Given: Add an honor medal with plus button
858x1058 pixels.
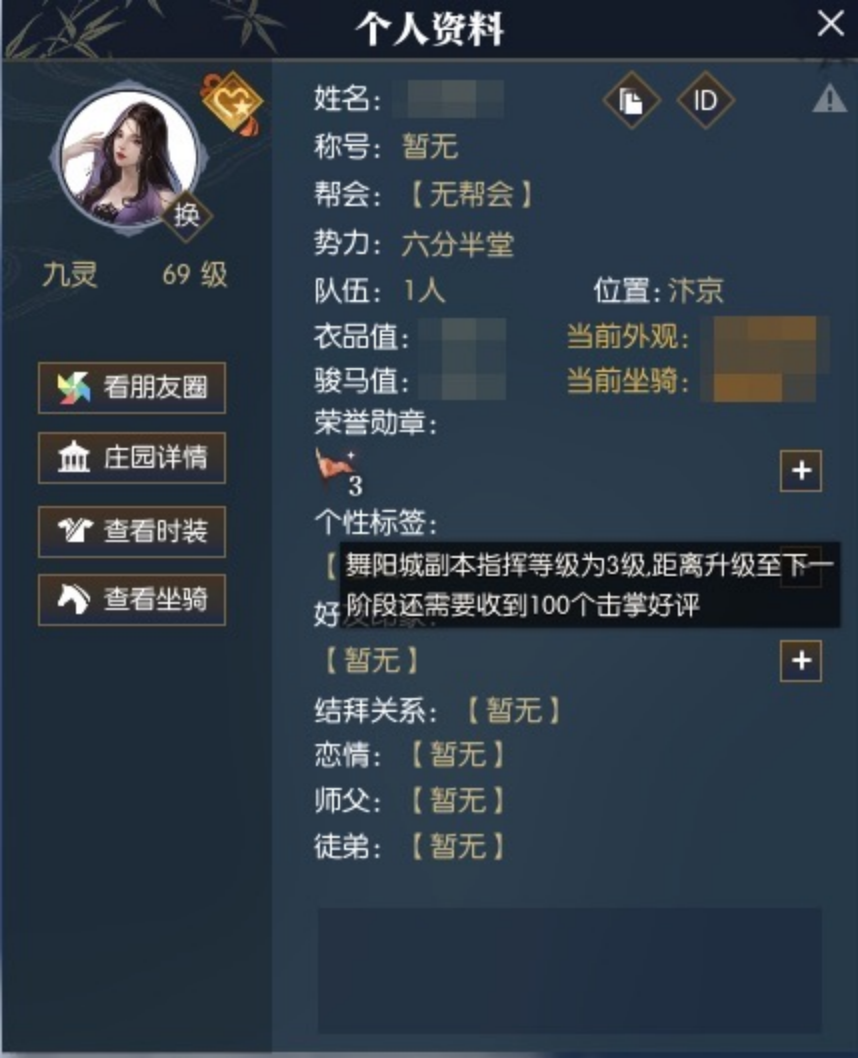Looking at the screenshot, I should pyautogui.click(x=801, y=470).
